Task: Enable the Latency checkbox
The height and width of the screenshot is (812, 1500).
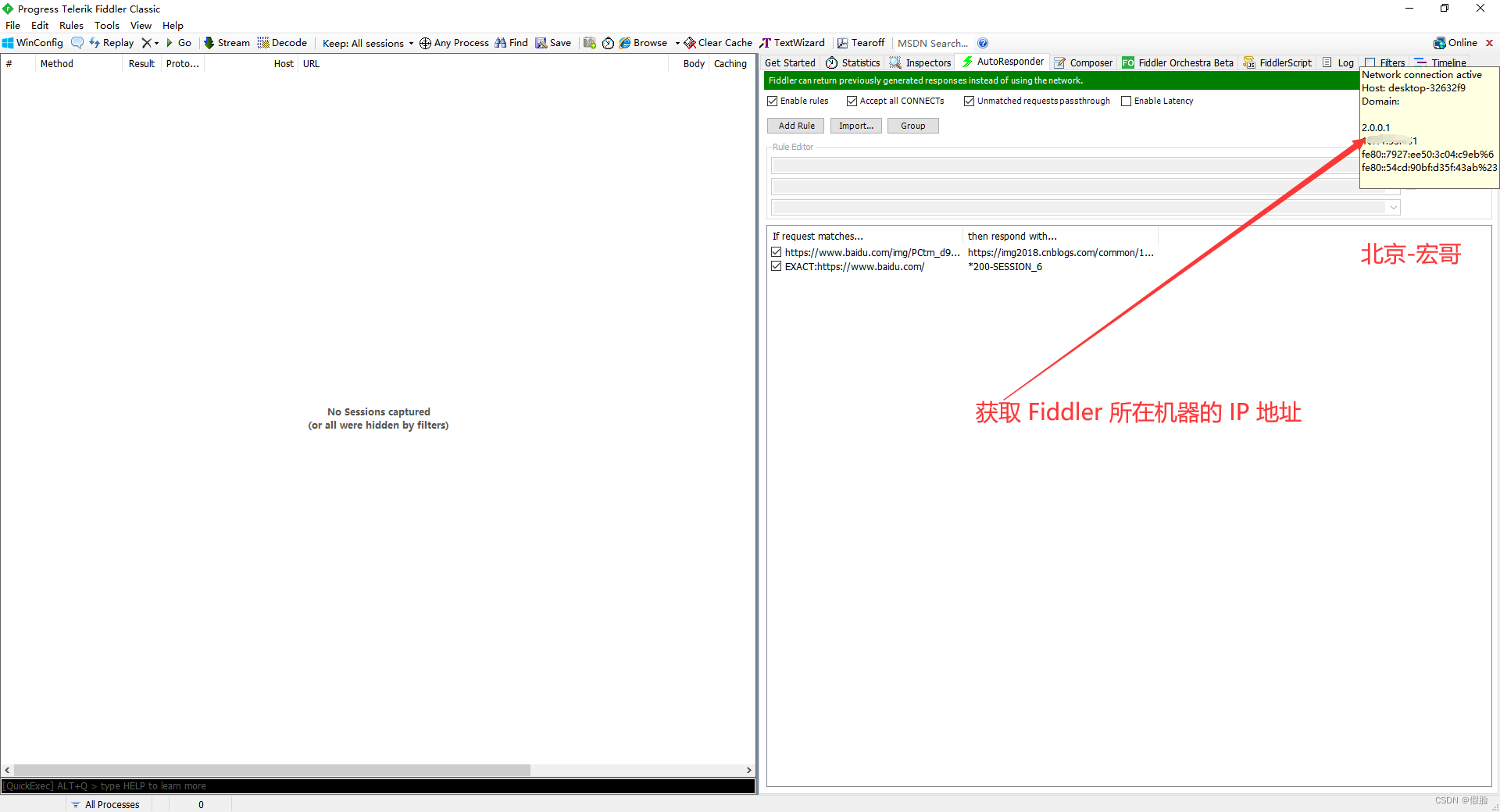Action: tap(1126, 101)
